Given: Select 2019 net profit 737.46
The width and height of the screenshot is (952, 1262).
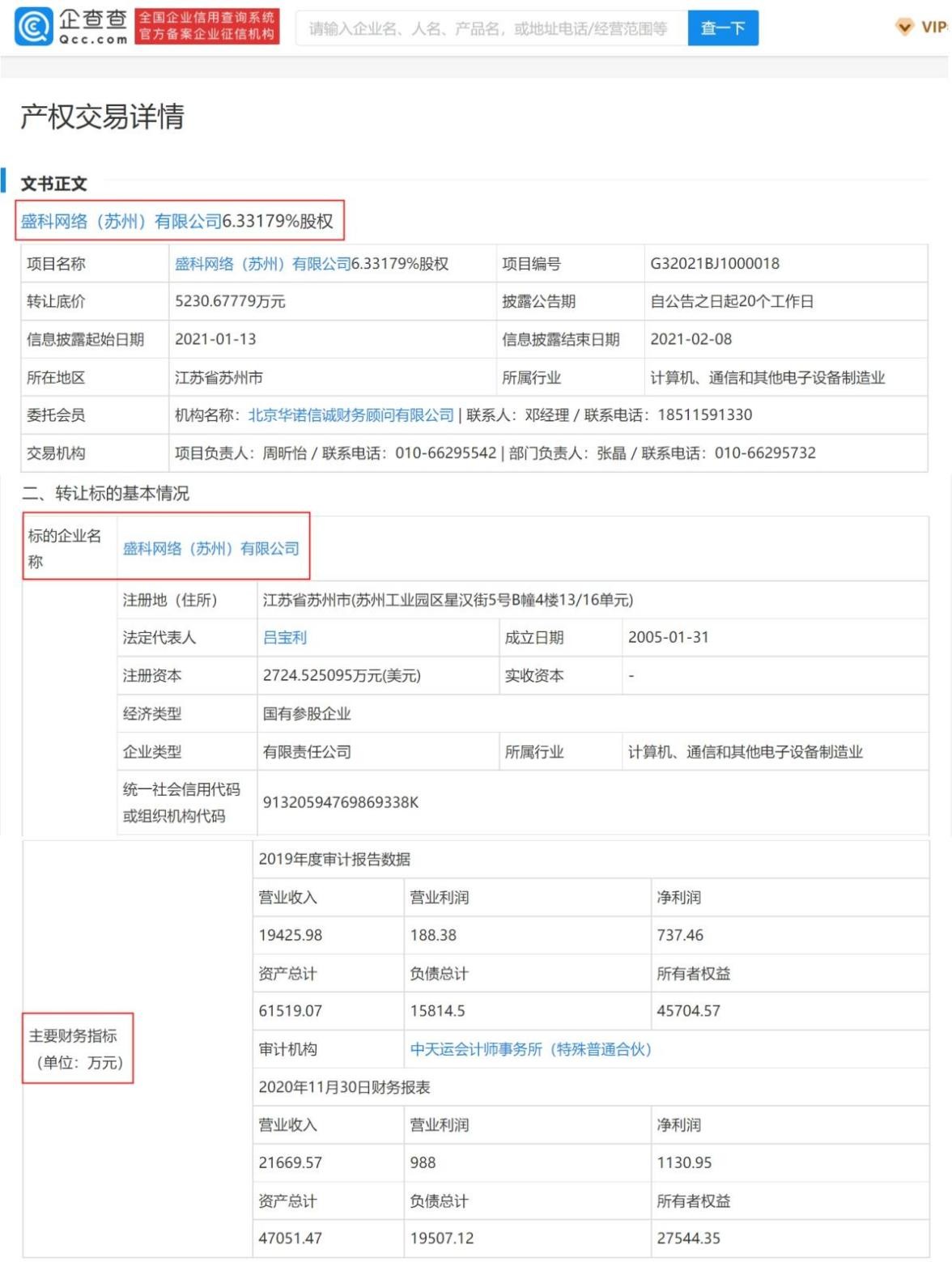Looking at the screenshot, I should tap(680, 936).
